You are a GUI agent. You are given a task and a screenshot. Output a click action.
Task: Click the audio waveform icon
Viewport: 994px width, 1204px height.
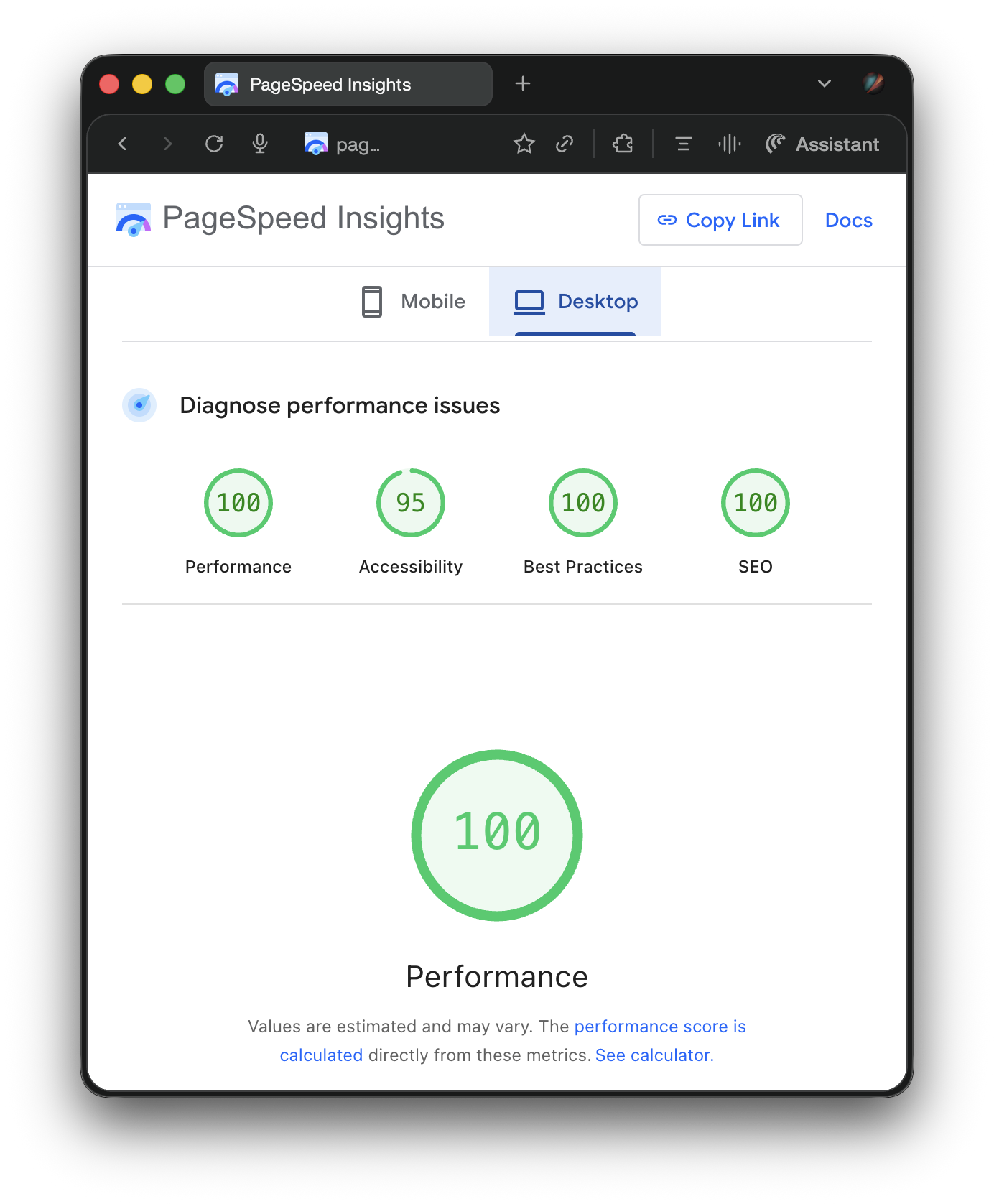(x=729, y=144)
